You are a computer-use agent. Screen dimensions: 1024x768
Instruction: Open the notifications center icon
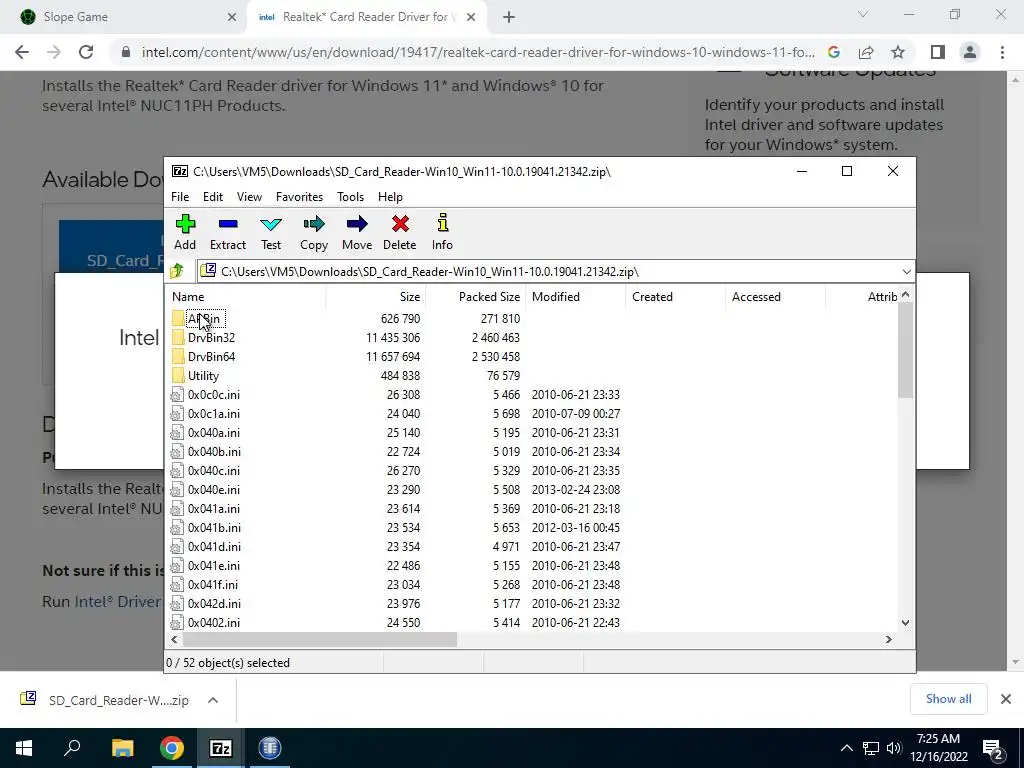(993, 750)
